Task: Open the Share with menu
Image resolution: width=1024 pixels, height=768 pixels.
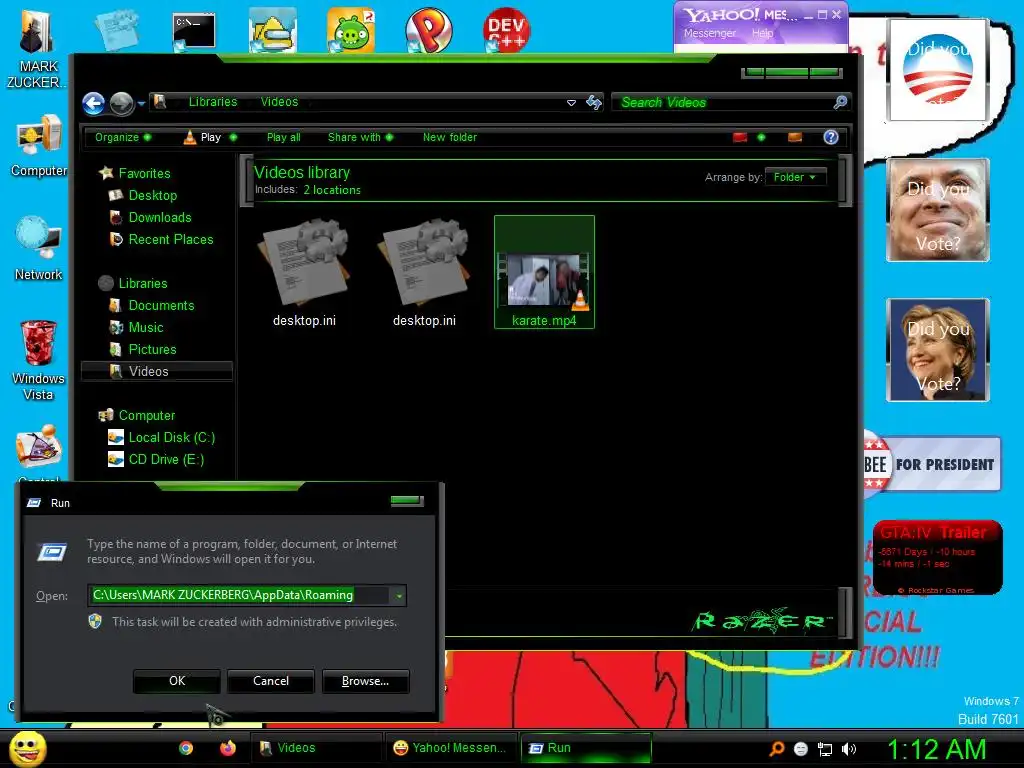Action: coord(360,137)
